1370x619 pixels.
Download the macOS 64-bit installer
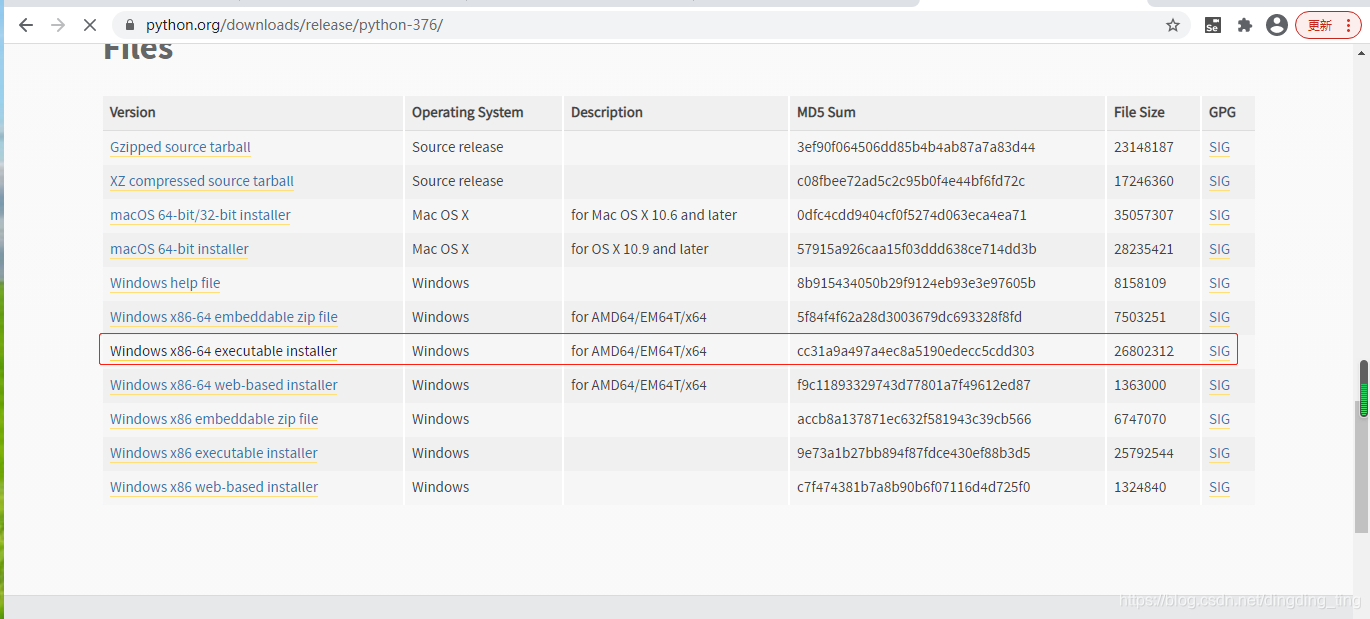[179, 249]
